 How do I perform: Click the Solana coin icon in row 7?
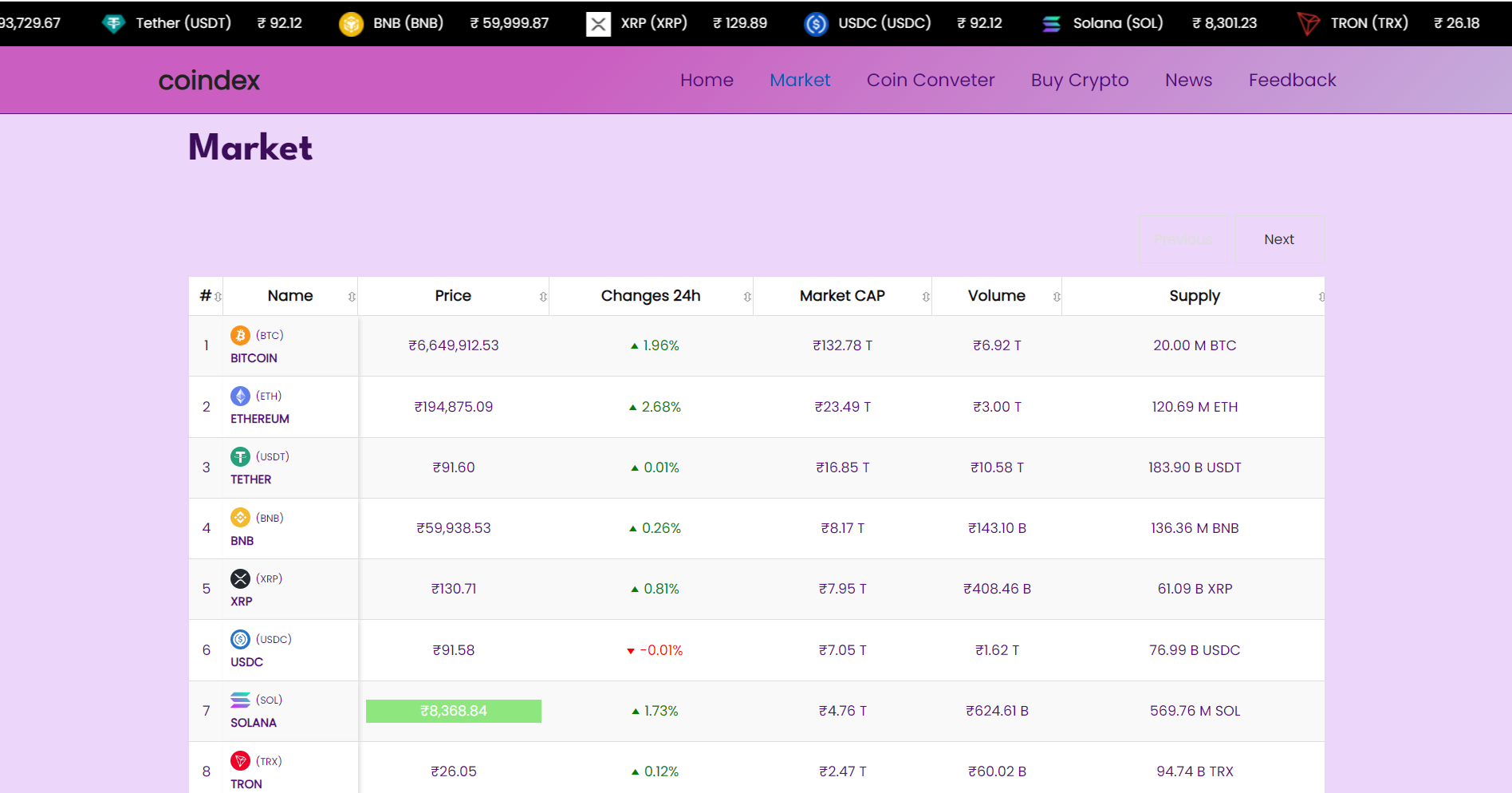pos(240,700)
